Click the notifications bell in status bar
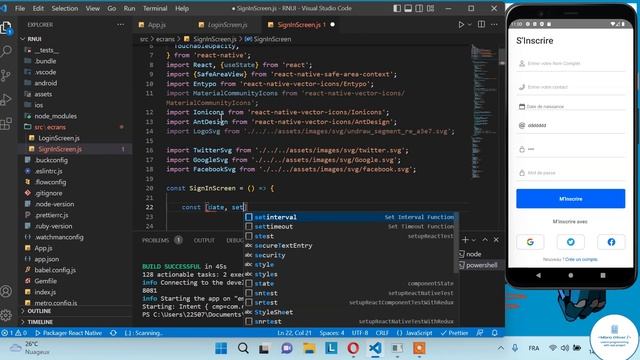The height and width of the screenshot is (360, 640). [x=495, y=333]
